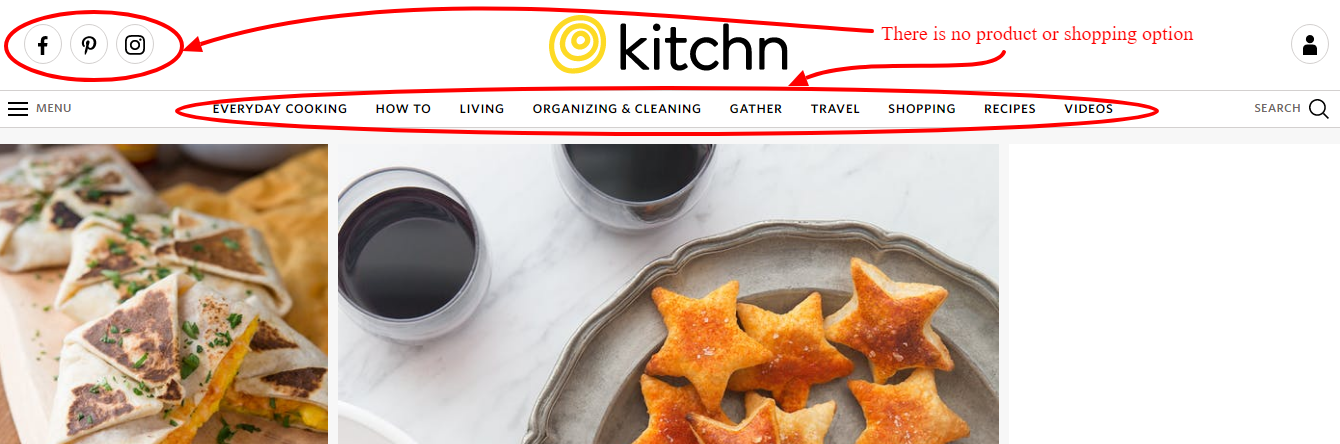
Task: Select the Living nav item
Action: pos(482,109)
